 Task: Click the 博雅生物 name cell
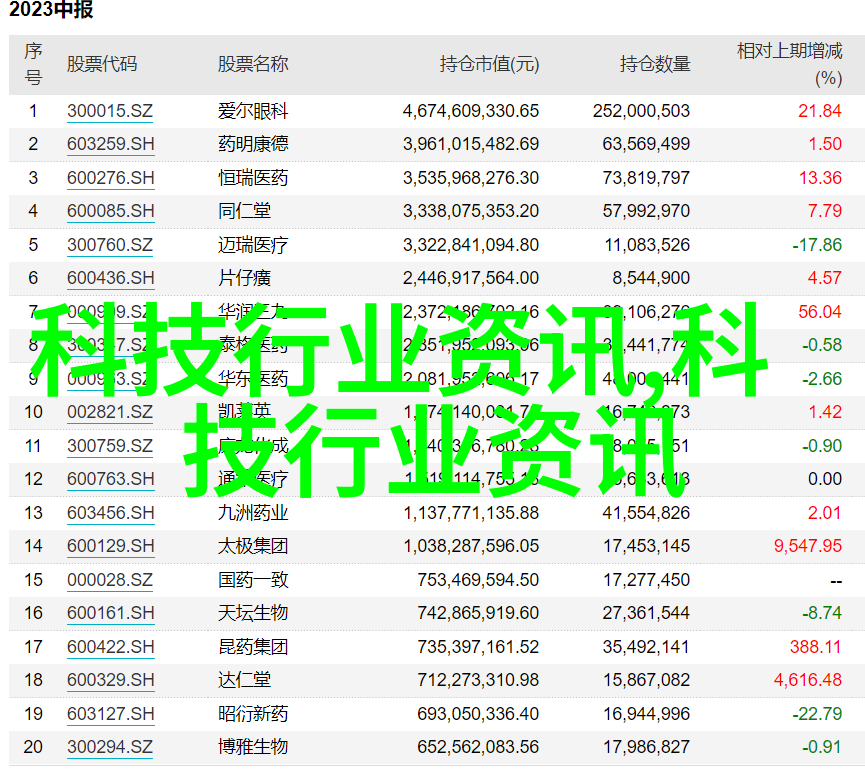[x=253, y=747]
